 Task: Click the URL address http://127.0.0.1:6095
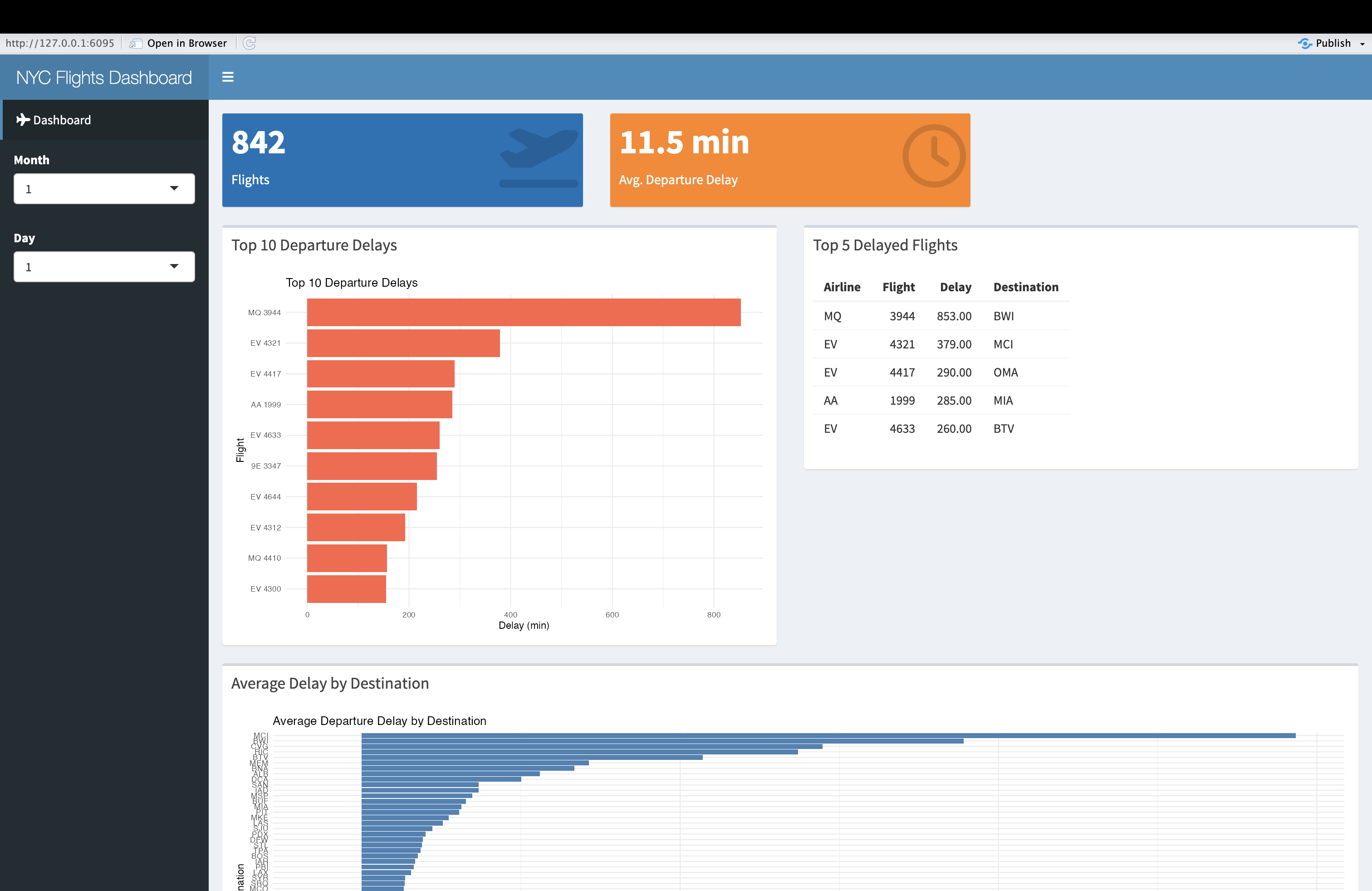[60, 43]
